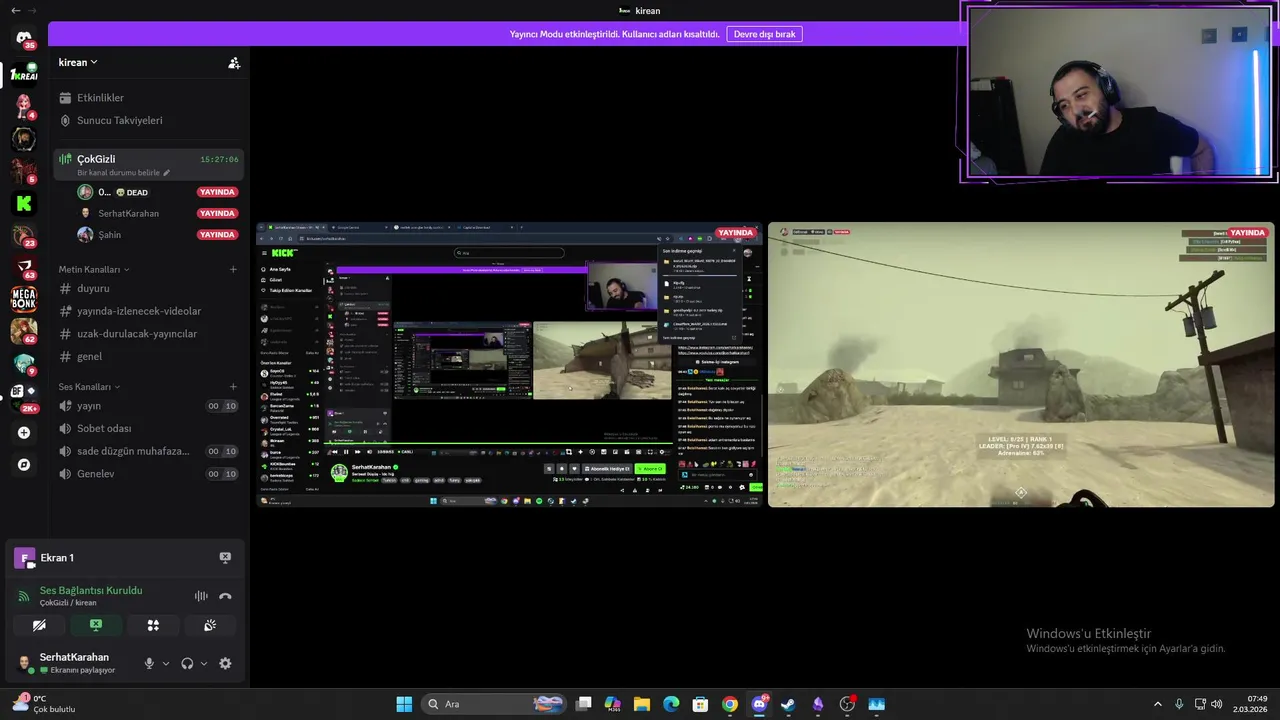Toggle the camera on in voice panel
This screenshot has height=720, width=1280.
click(x=39, y=625)
